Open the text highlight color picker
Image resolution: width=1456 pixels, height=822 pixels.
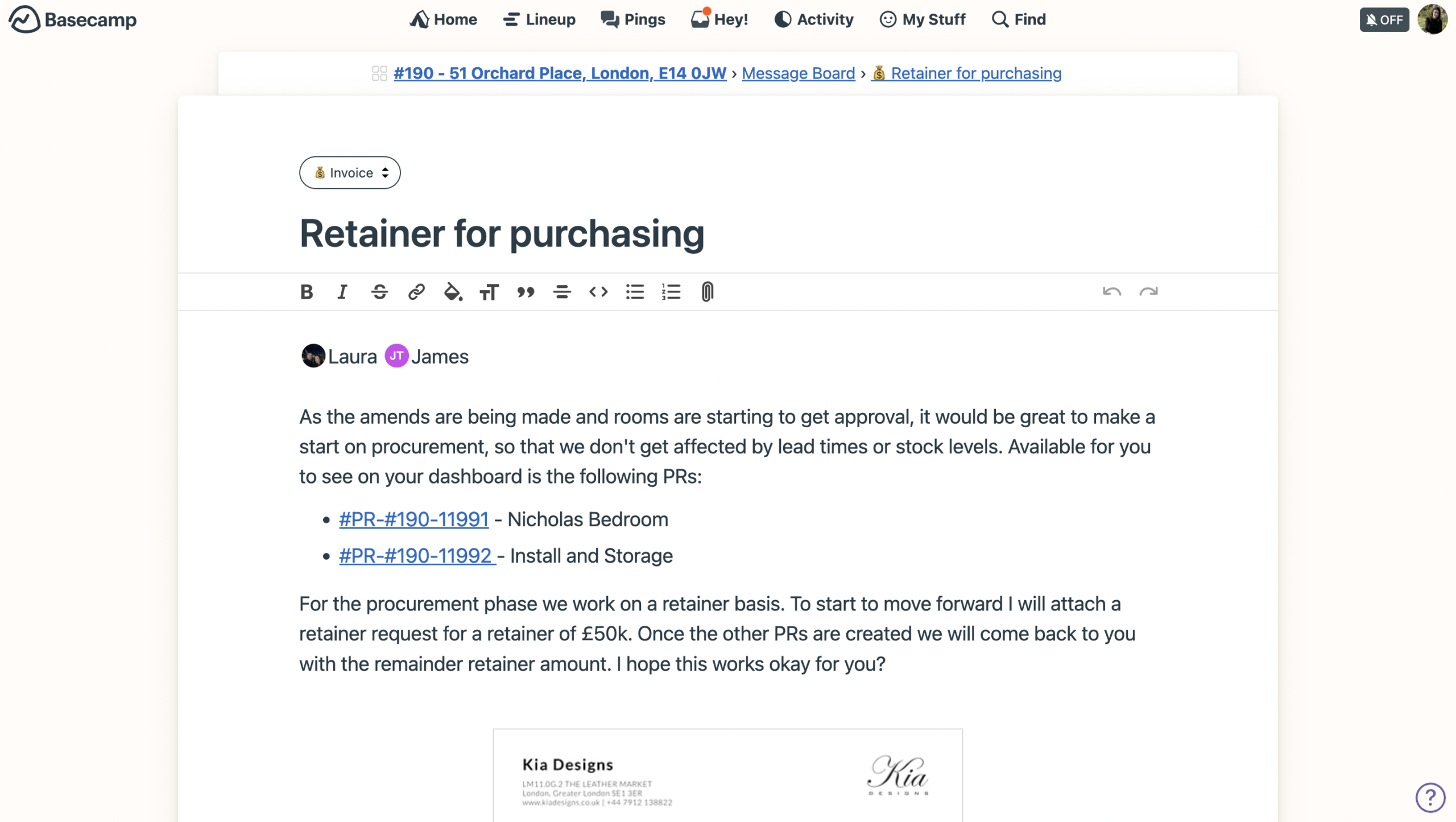click(x=453, y=292)
